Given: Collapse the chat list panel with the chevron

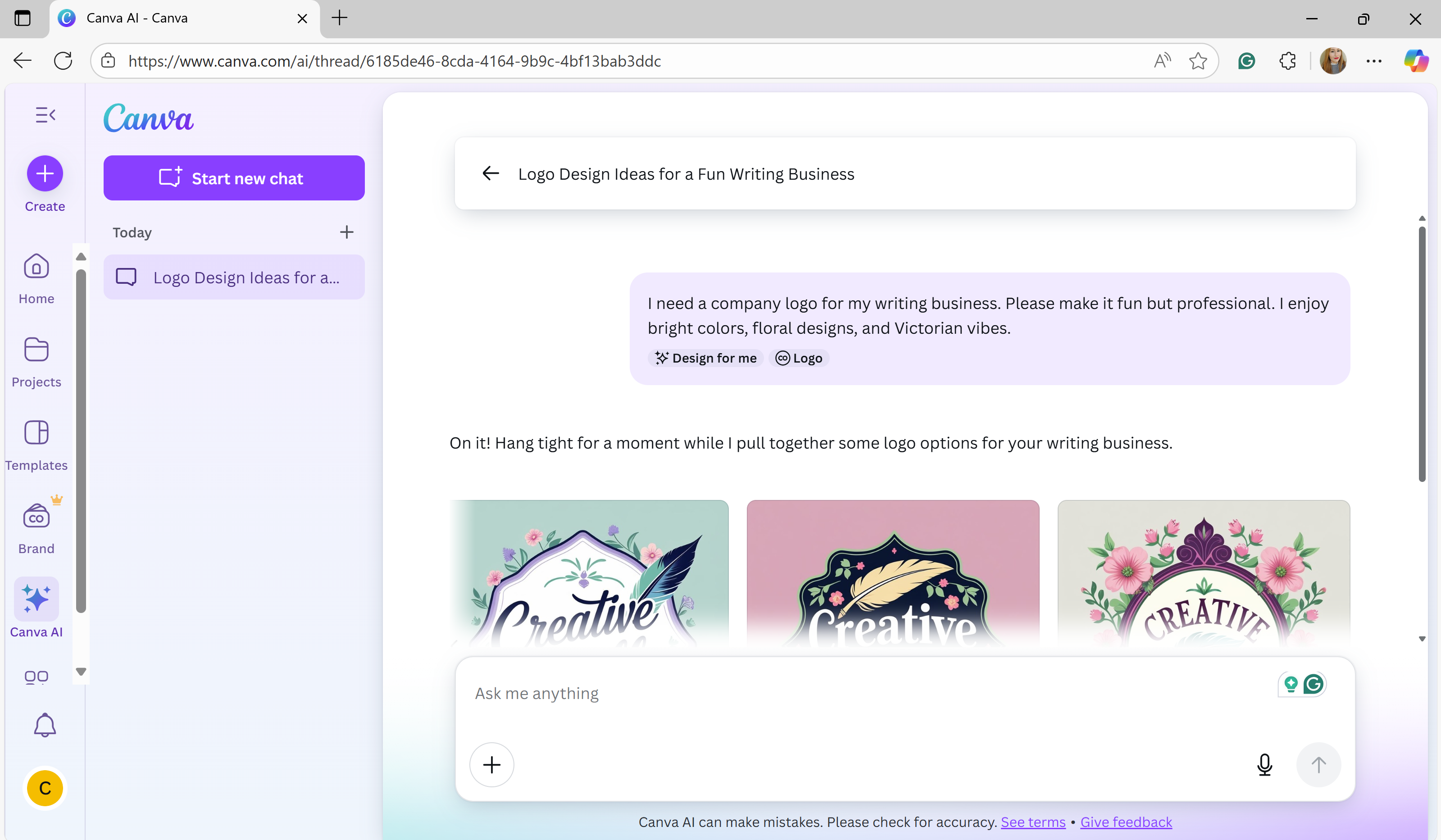Looking at the screenshot, I should click(x=45, y=115).
